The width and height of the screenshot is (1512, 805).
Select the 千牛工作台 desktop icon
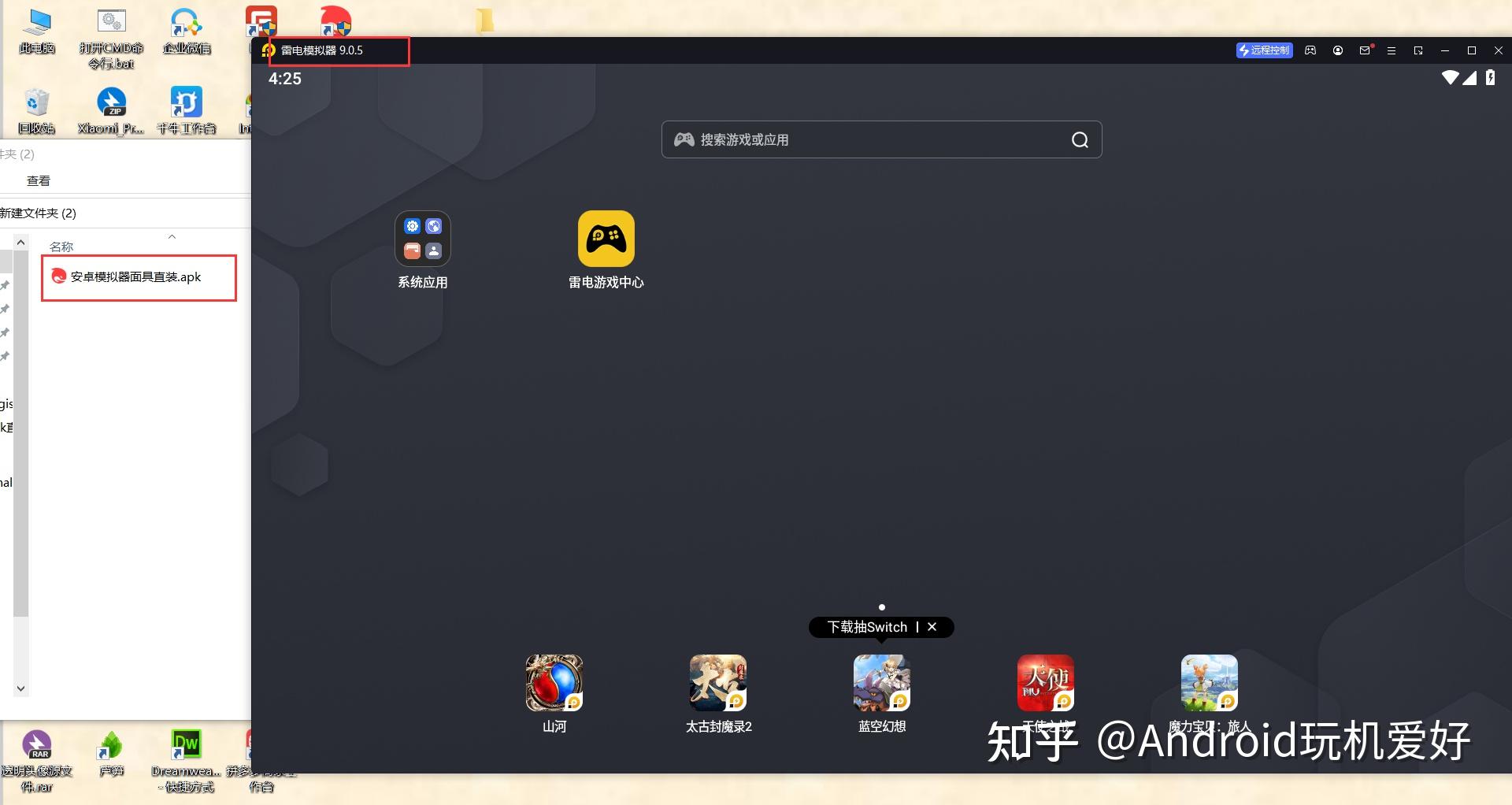point(187,111)
